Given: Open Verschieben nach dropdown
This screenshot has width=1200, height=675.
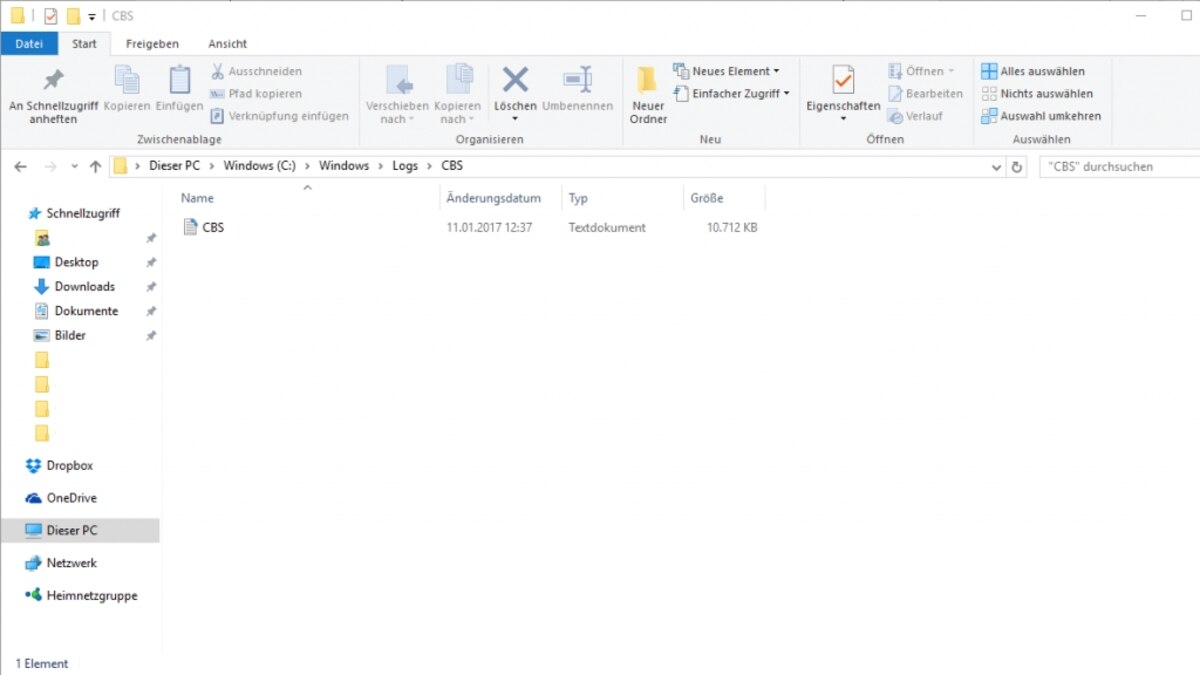Looking at the screenshot, I should pos(397,96).
